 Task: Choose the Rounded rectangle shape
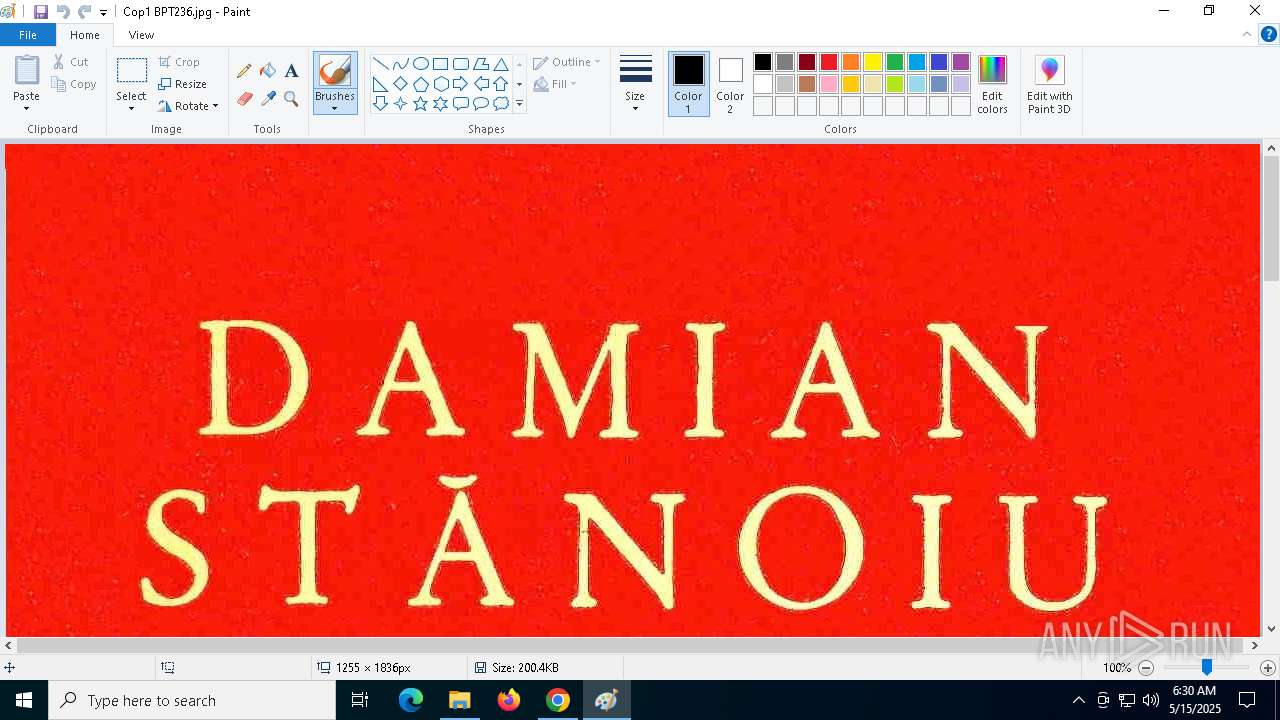click(461, 64)
